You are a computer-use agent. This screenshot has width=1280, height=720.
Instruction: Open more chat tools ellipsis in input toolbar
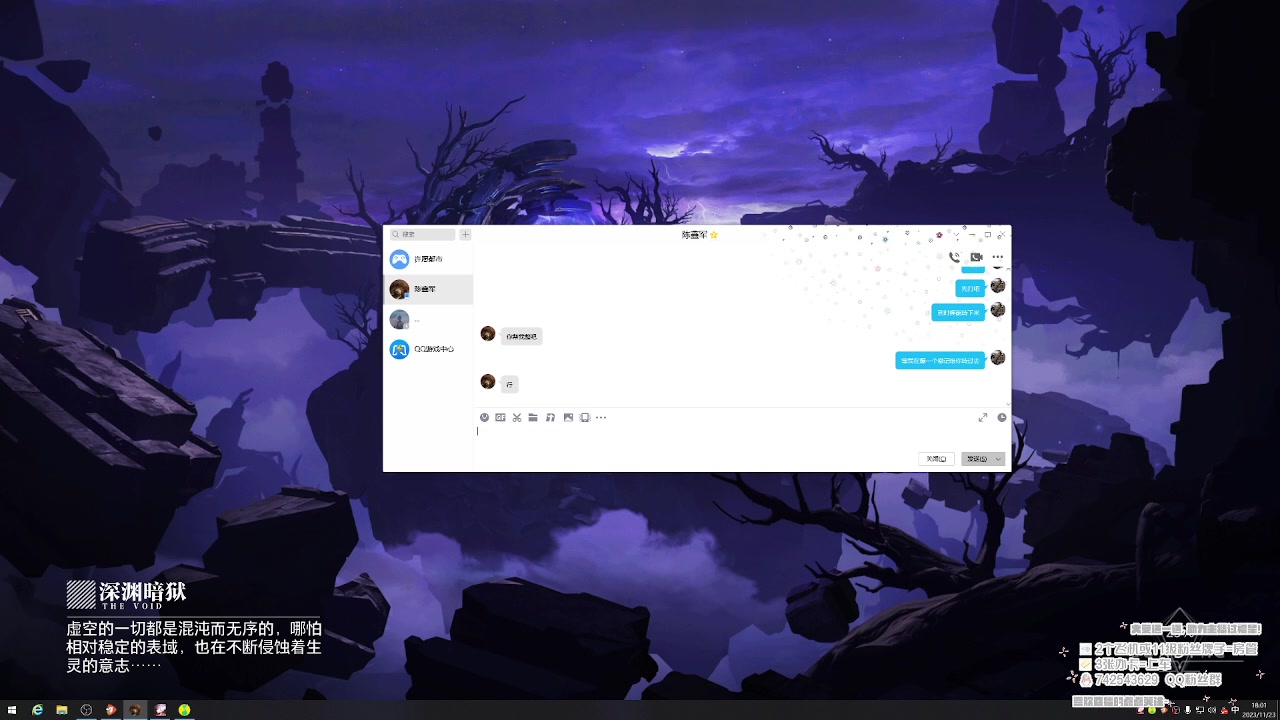pyautogui.click(x=601, y=417)
